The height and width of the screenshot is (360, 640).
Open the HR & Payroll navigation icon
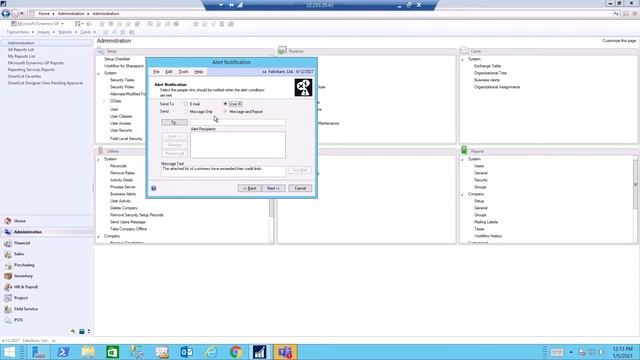click(8, 287)
